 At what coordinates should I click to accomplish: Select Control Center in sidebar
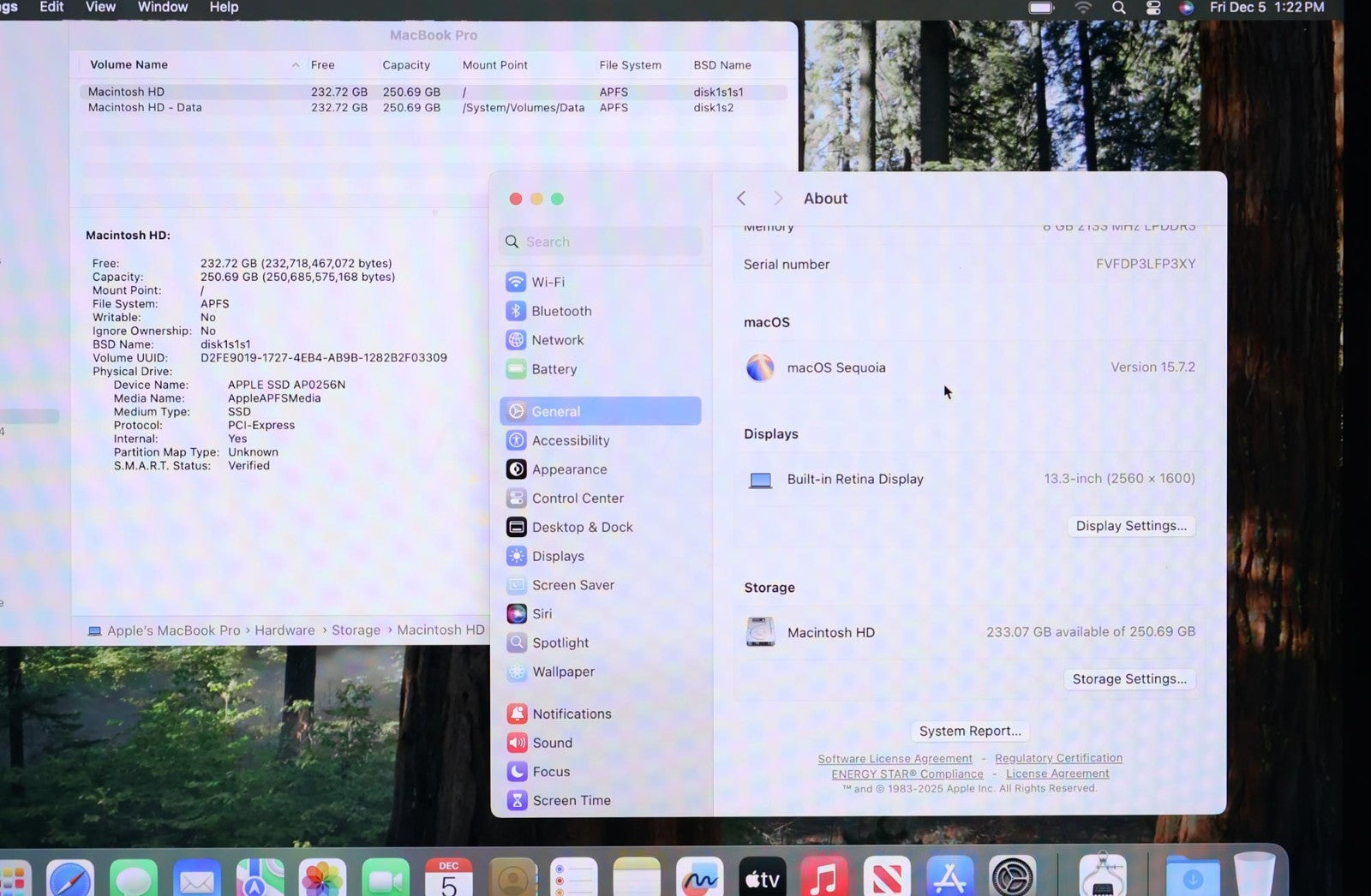click(577, 499)
